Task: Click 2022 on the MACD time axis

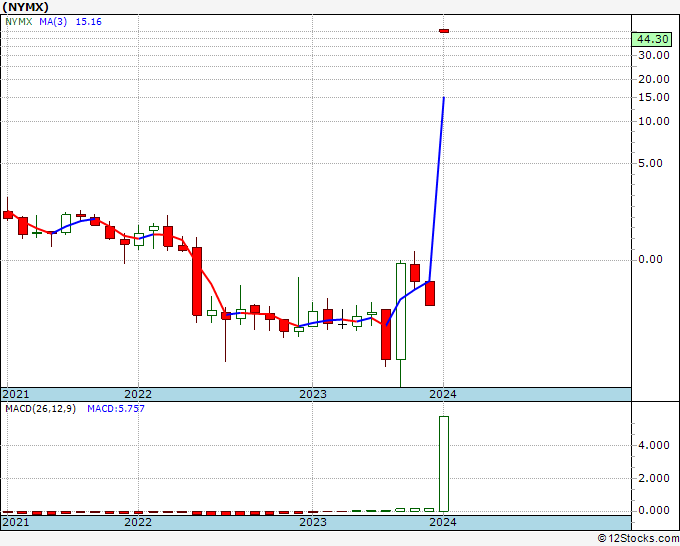Action: point(138,522)
